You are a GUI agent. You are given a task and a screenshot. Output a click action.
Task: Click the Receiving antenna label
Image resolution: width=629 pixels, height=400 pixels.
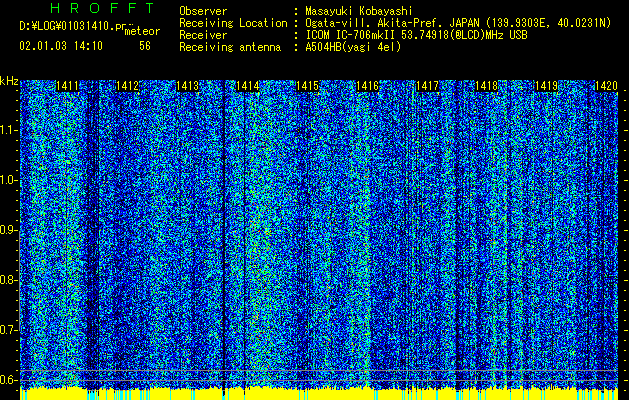[230, 47]
